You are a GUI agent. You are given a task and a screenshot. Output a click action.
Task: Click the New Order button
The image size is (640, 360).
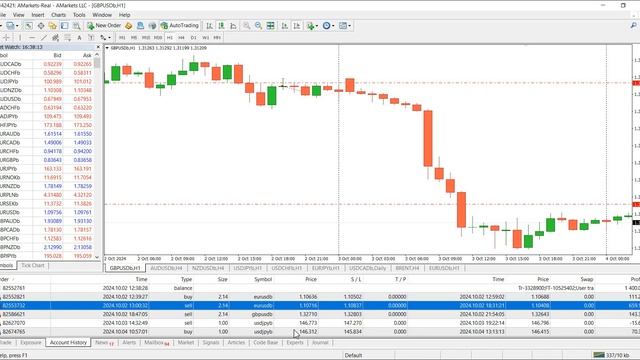point(104,25)
